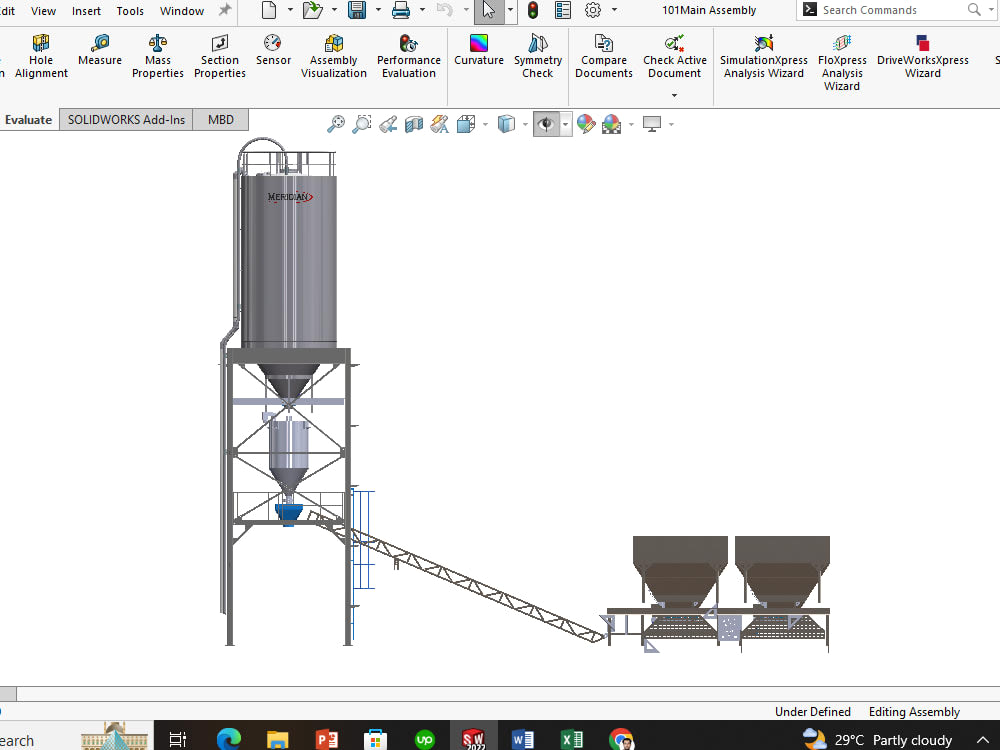Toggle the Hide/Show Items eye

tap(547, 124)
